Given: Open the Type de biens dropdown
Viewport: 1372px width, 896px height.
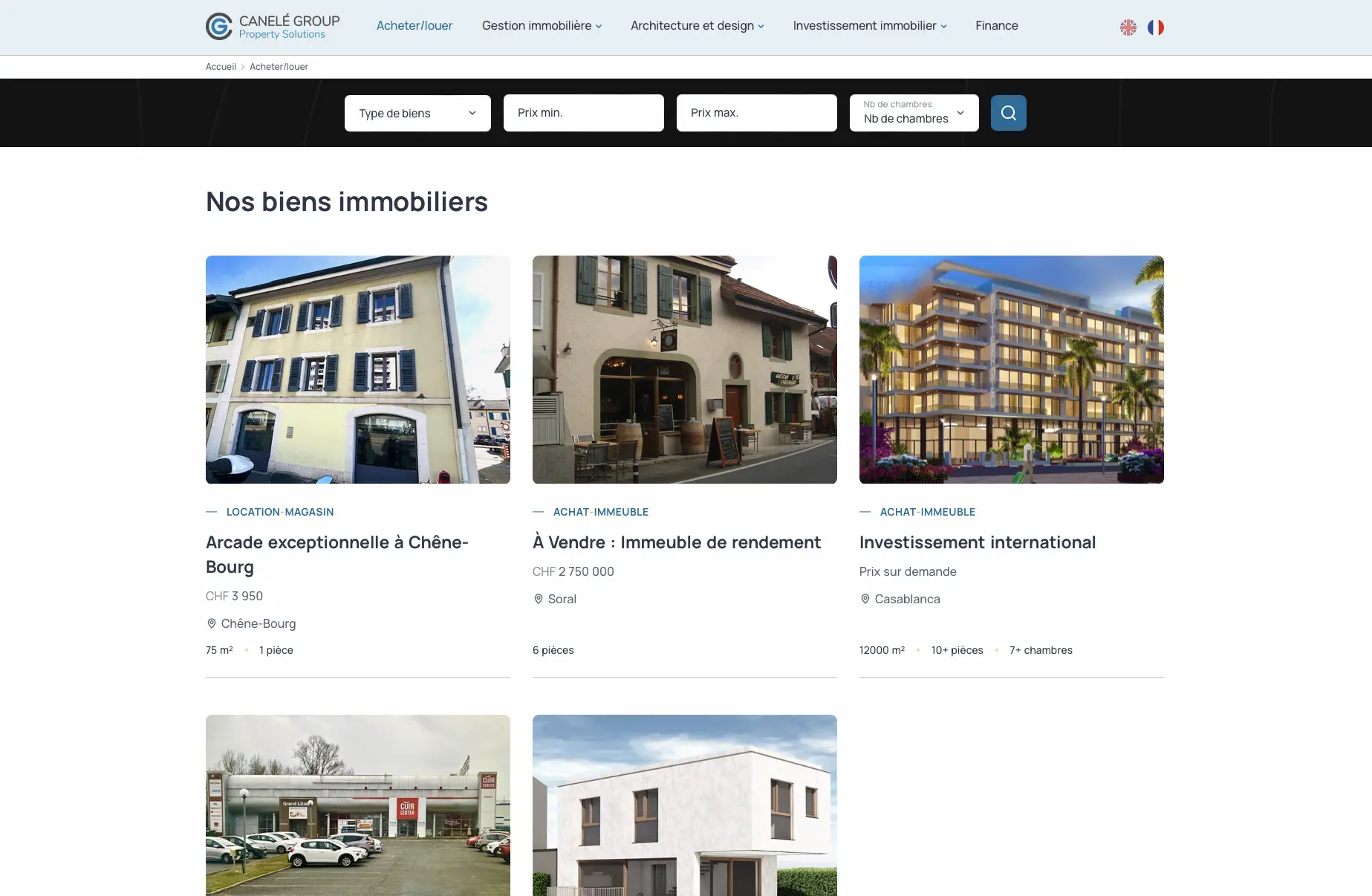Looking at the screenshot, I should (x=417, y=113).
